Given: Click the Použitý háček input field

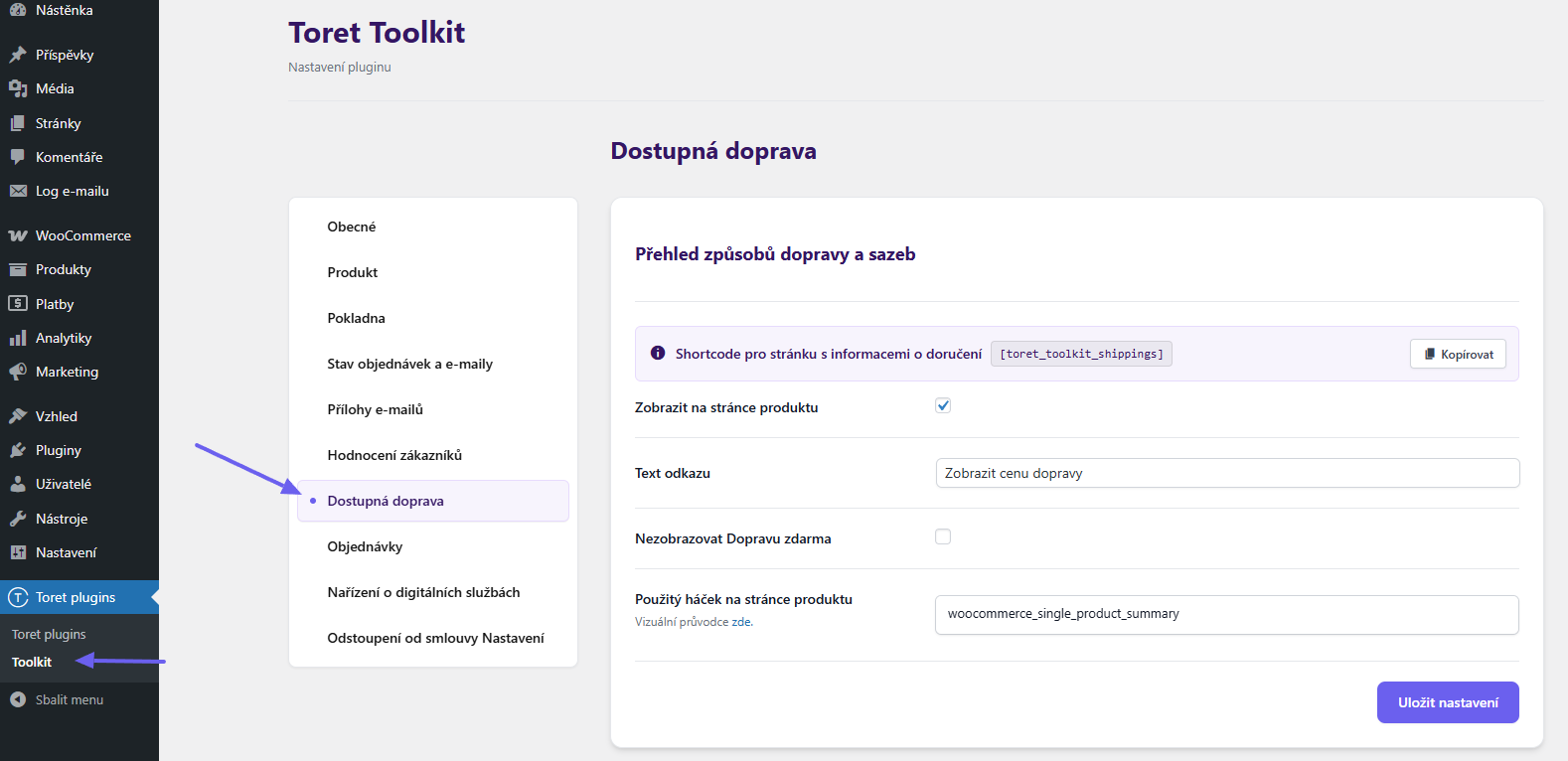Looking at the screenshot, I should tap(1227, 614).
